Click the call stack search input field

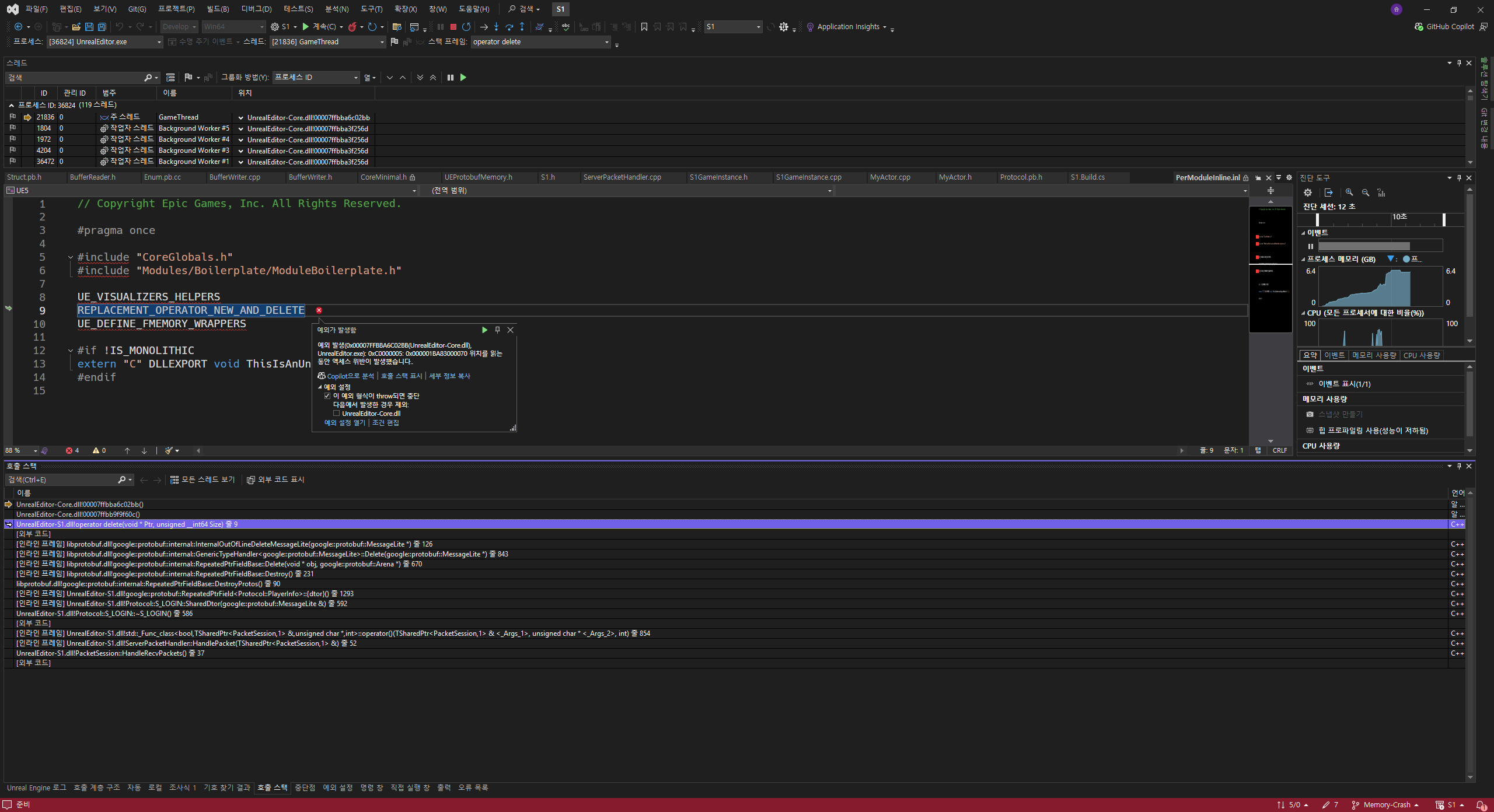point(61,480)
